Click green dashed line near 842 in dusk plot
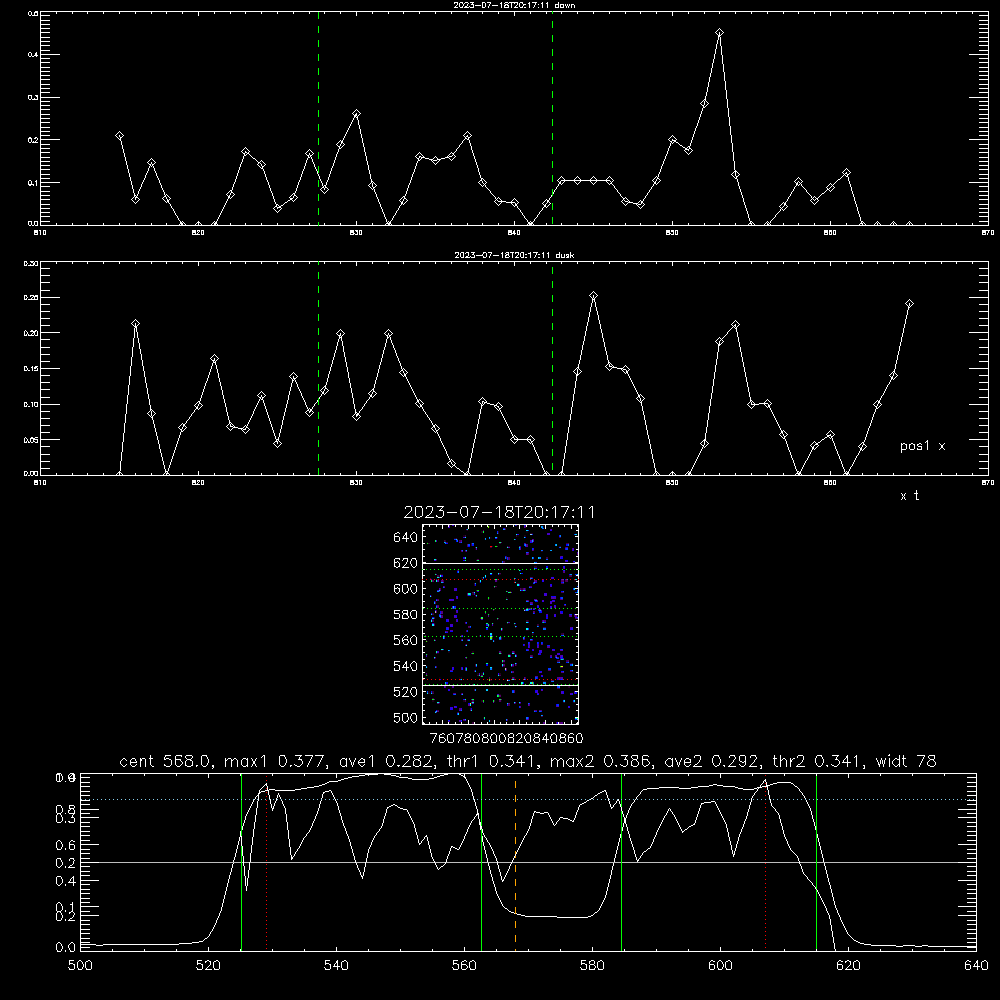The width and height of the screenshot is (1000, 1000). (x=552, y=370)
